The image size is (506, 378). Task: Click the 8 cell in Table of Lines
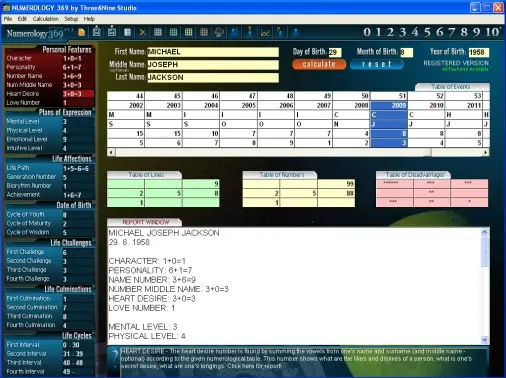click(x=201, y=193)
